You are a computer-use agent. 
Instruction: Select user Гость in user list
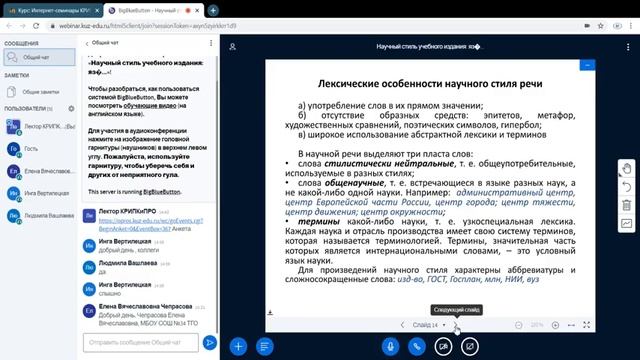click(x=41, y=149)
